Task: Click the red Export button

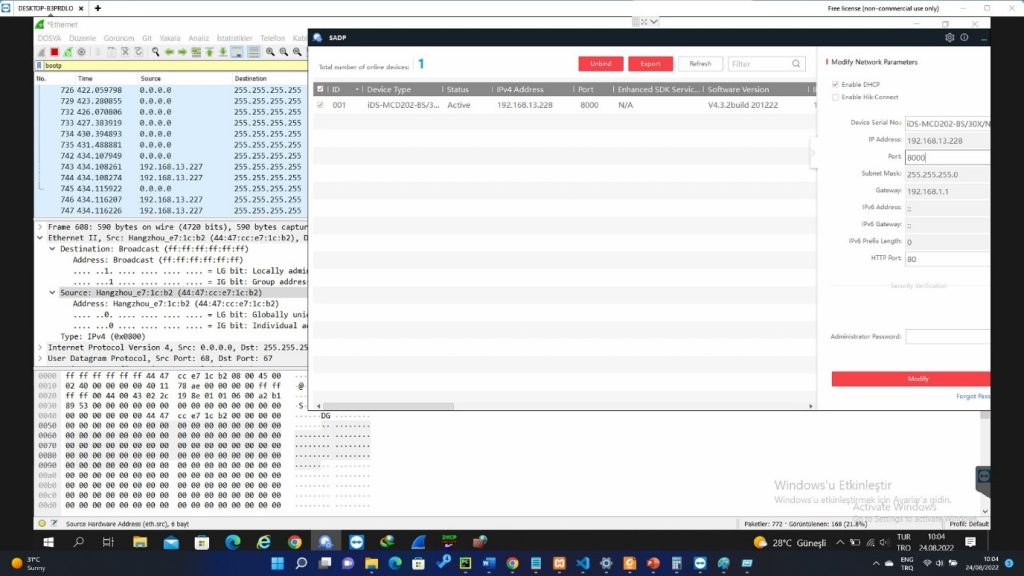Action: point(650,64)
